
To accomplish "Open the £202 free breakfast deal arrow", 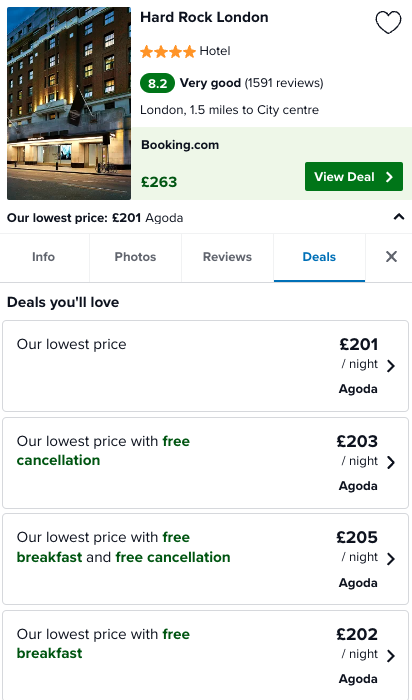I will click(x=391, y=655).
